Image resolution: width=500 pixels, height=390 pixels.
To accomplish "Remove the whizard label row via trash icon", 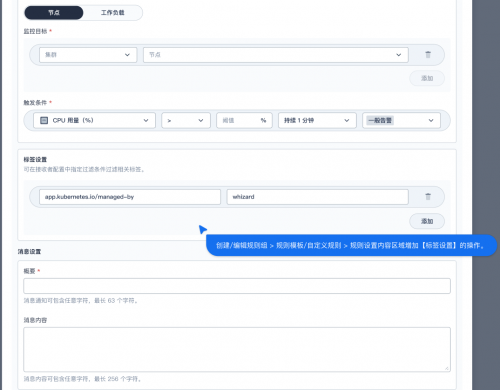I will click(428, 196).
